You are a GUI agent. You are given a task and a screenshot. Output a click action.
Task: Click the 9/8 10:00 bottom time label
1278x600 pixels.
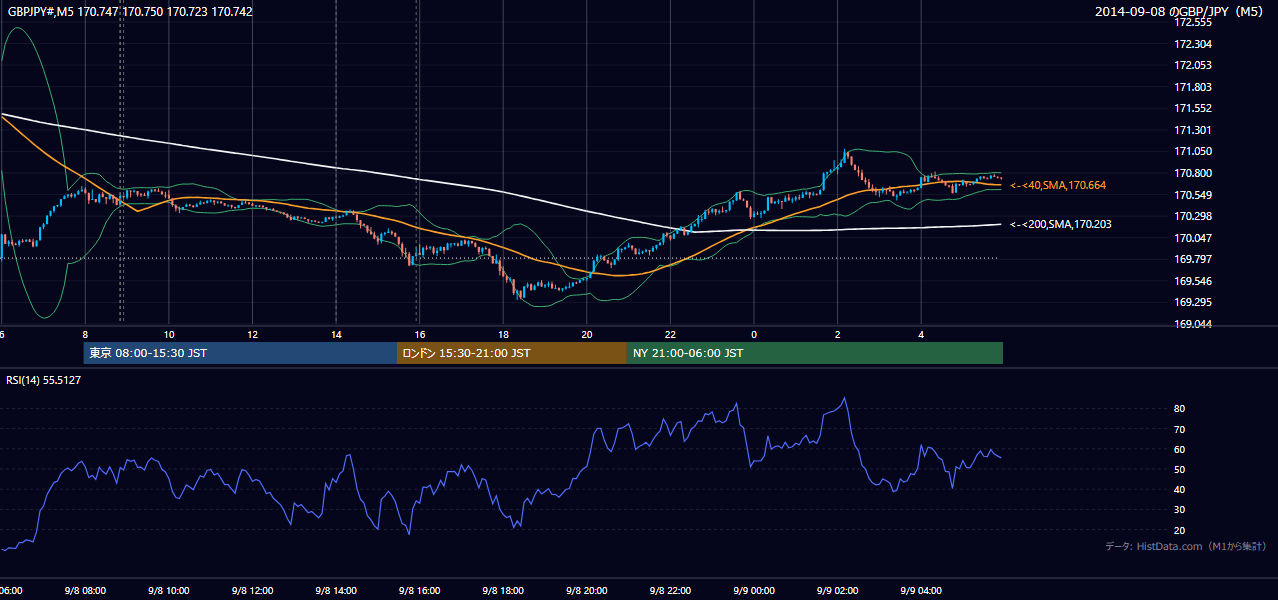tap(169, 590)
